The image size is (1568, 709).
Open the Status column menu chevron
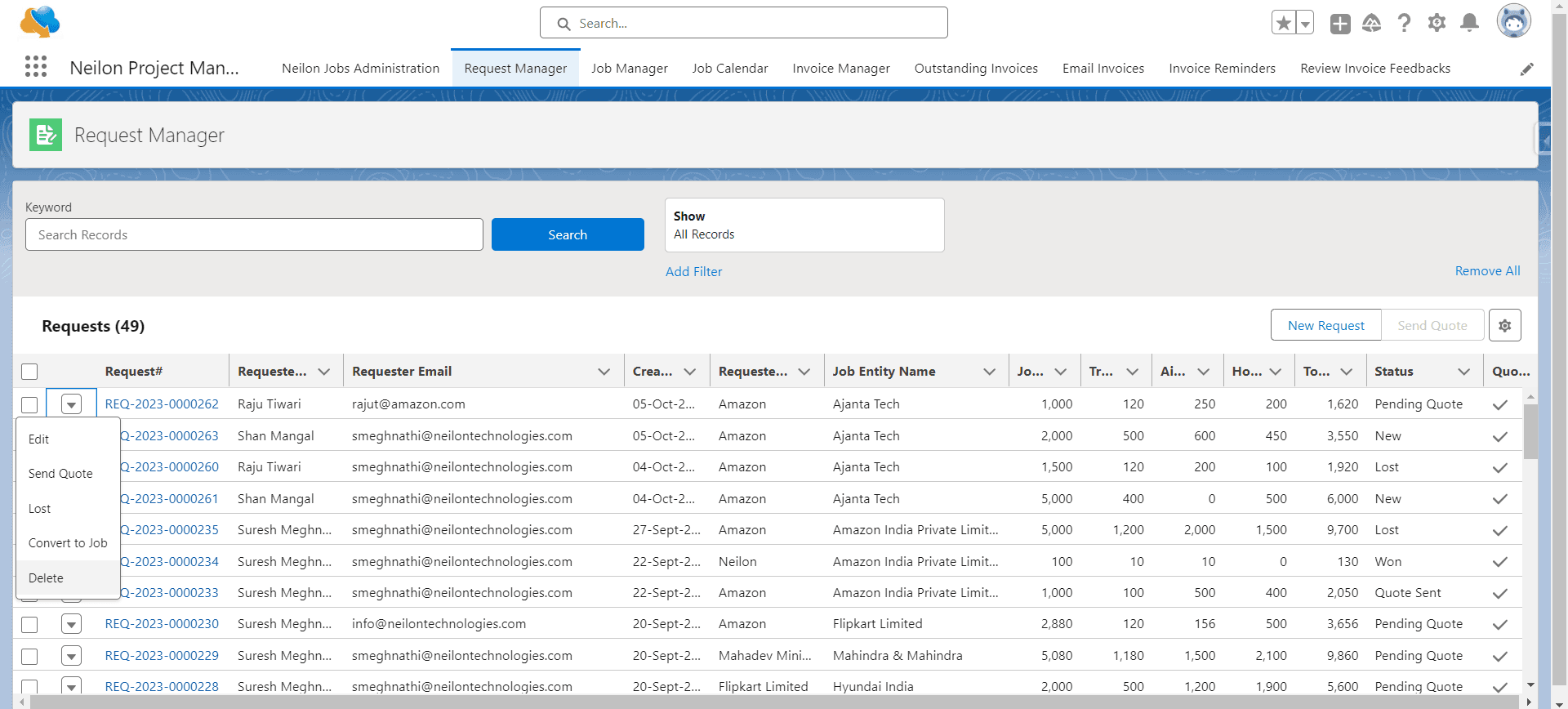pos(1463,372)
